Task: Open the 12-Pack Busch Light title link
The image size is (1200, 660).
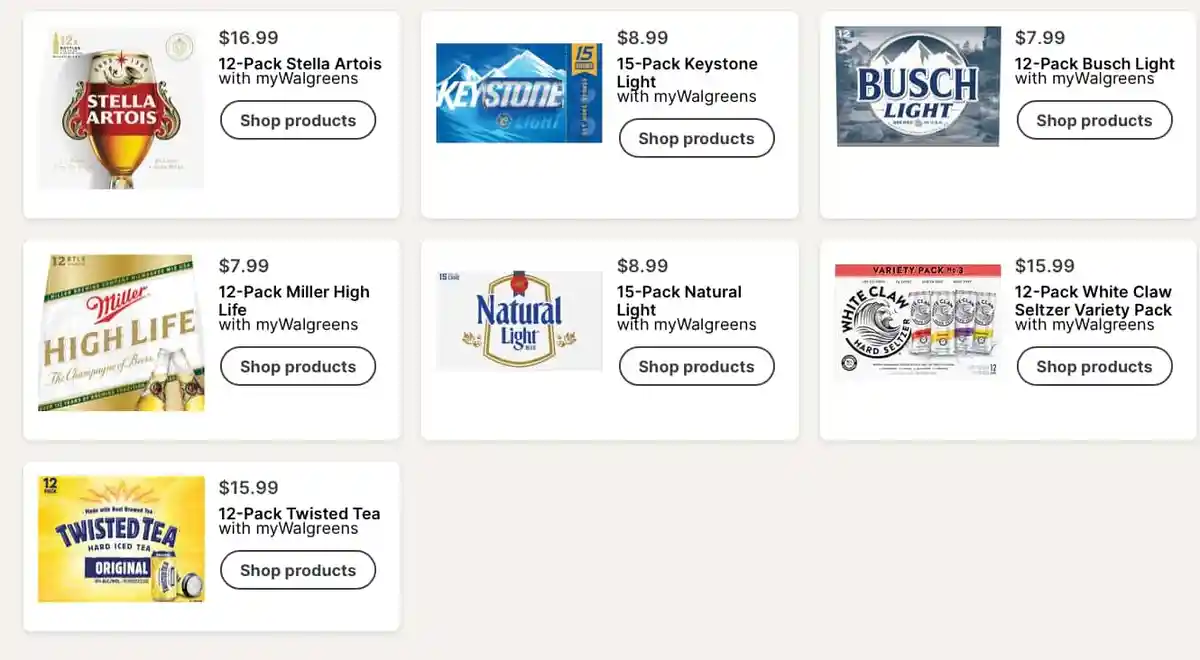Action: tap(1095, 64)
